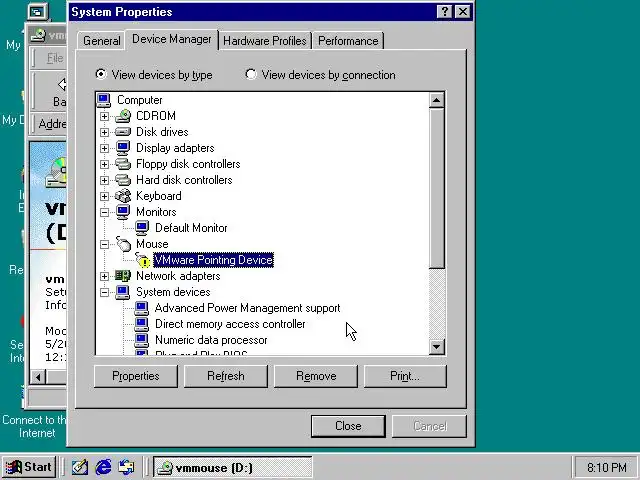Close System Properties via title bar X
The width and height of the screenshot is (640, 480).
click(462, 11)
